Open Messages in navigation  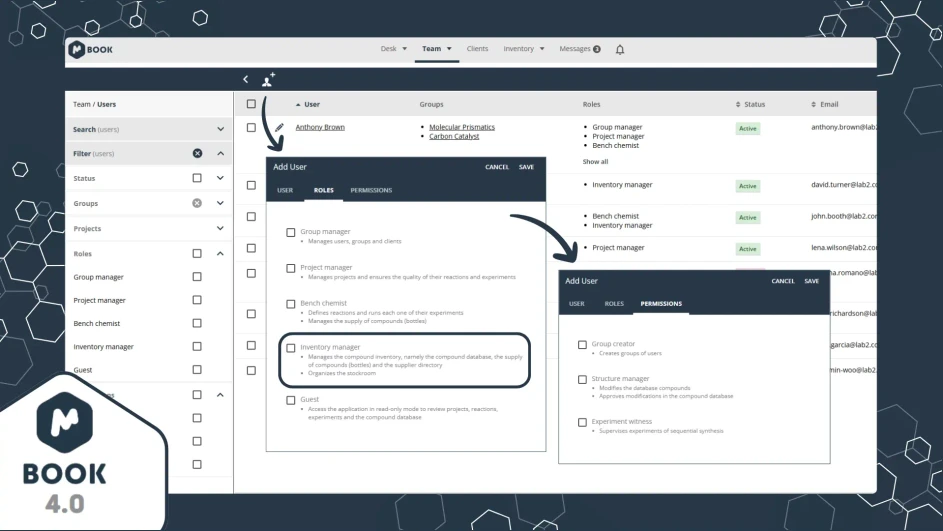[580, 49]
